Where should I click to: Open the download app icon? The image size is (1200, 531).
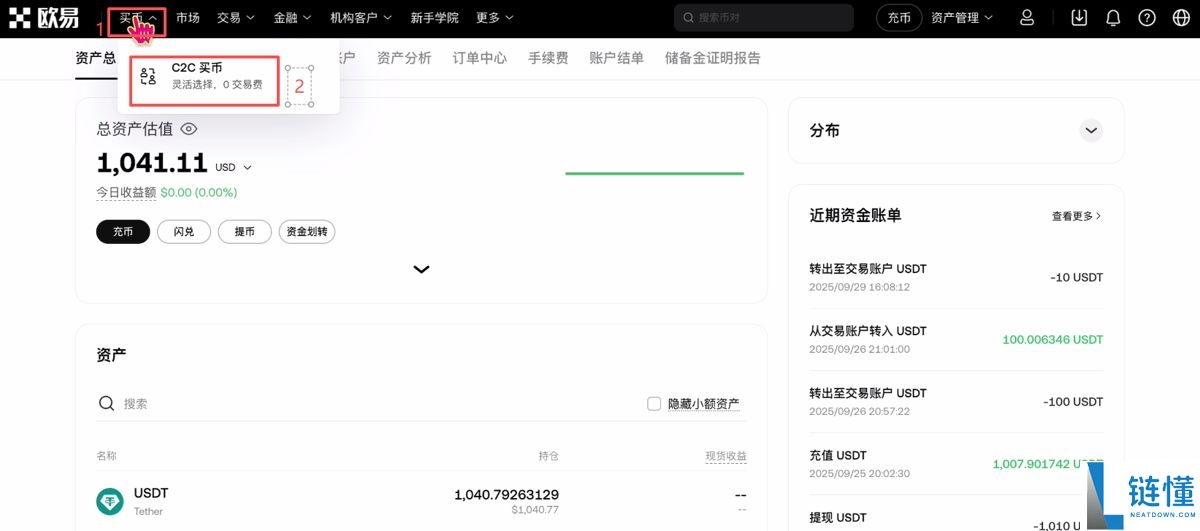1079,18
